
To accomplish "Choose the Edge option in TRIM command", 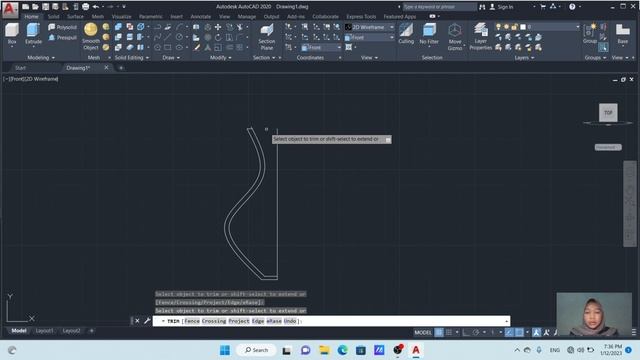I will 258,321.
